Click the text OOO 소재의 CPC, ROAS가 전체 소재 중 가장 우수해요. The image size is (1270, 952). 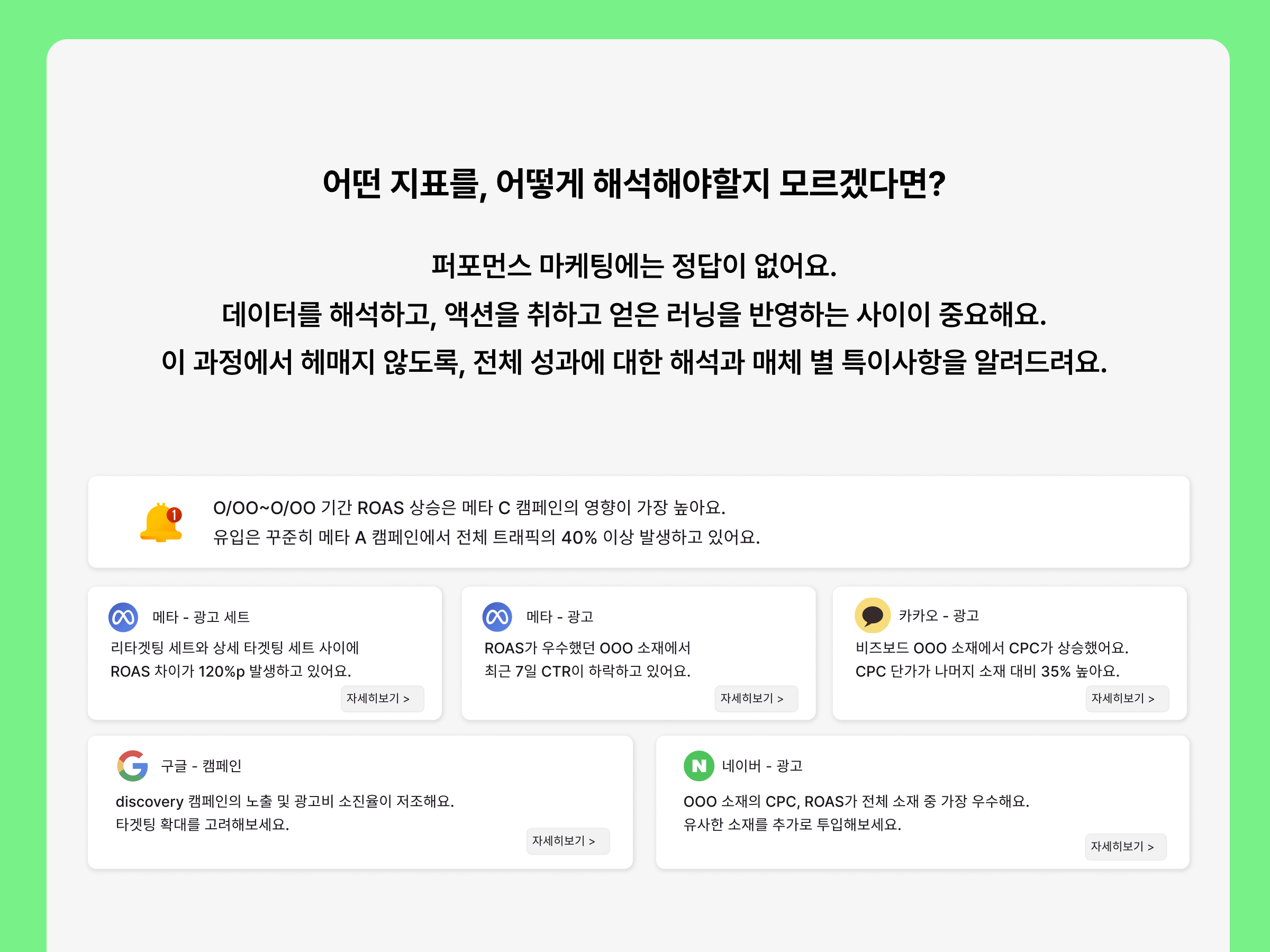click(x=856, y=802)
